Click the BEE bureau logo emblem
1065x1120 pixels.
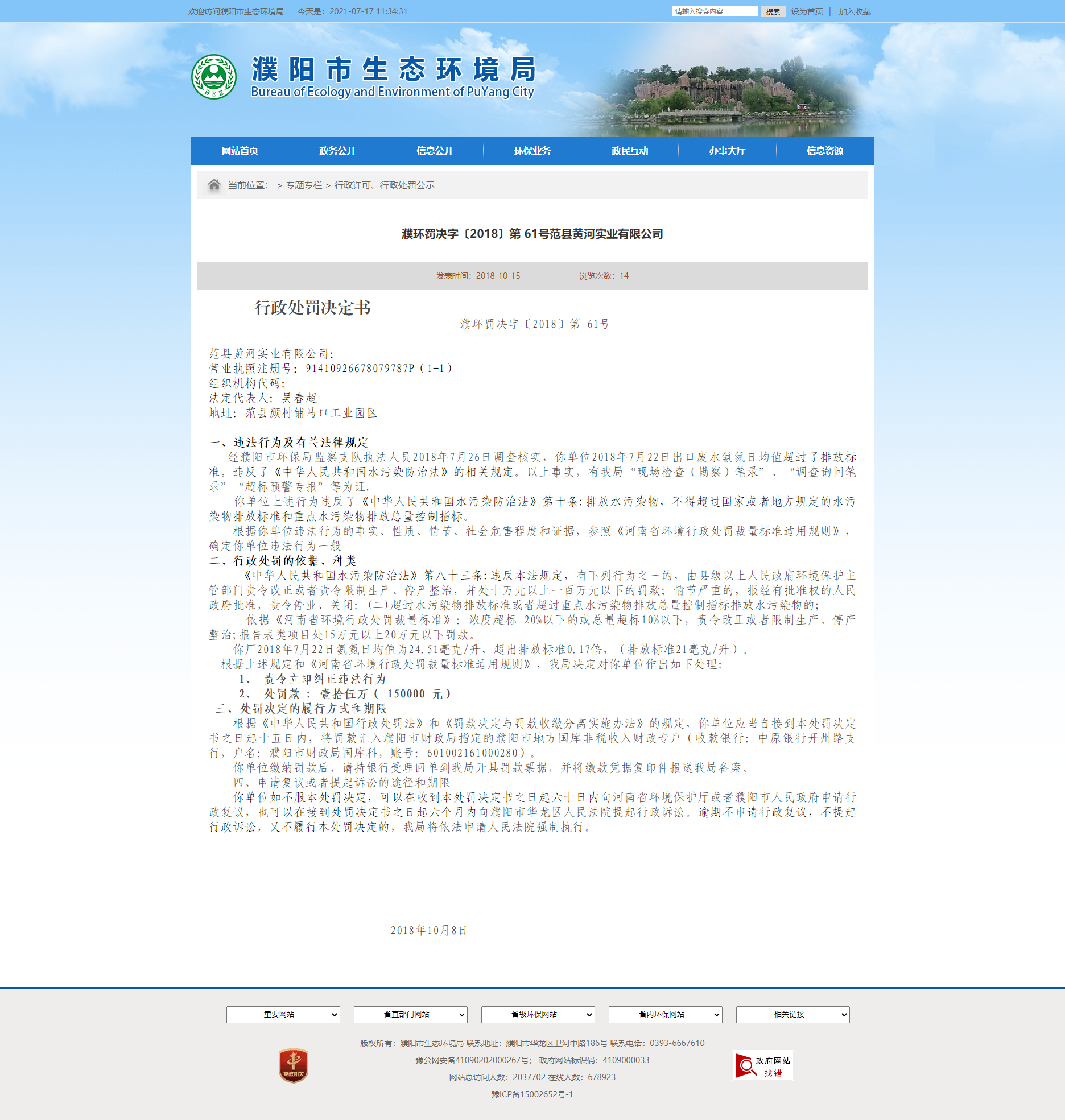pyautogui.click(x=214, y=77)
